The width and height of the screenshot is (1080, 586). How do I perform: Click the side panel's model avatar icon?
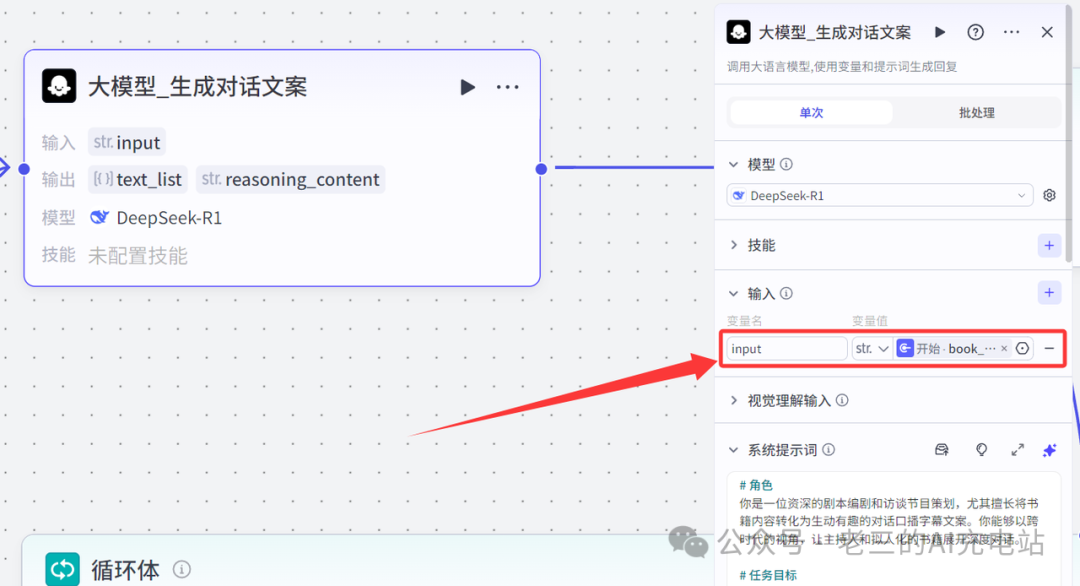point(738,32)
